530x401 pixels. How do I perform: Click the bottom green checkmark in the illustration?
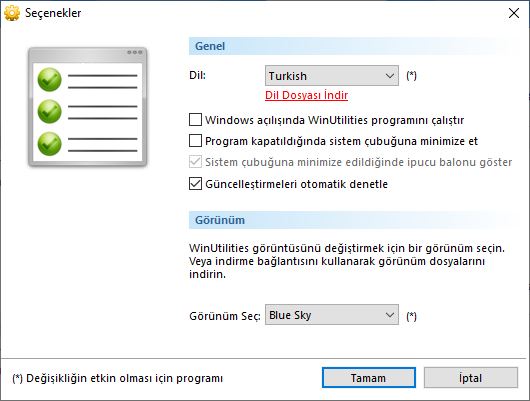point(49,144)
